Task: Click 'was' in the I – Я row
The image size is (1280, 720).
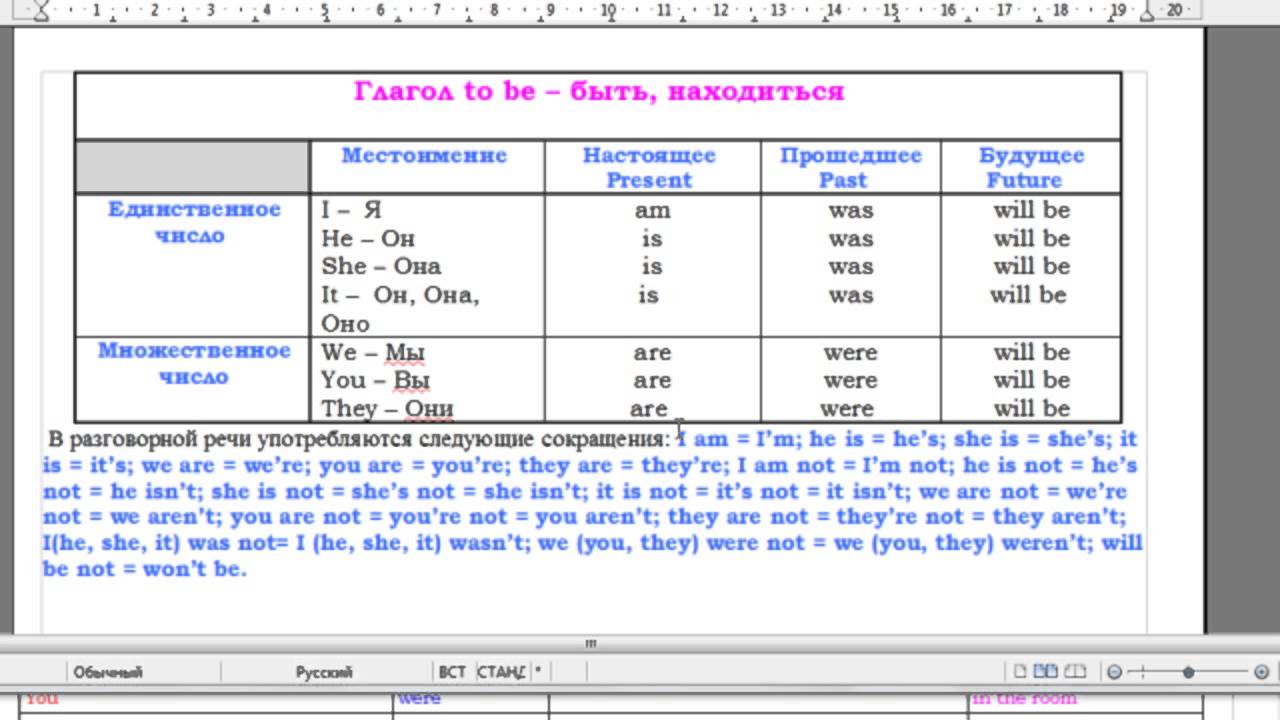Action: coord(851,211)
